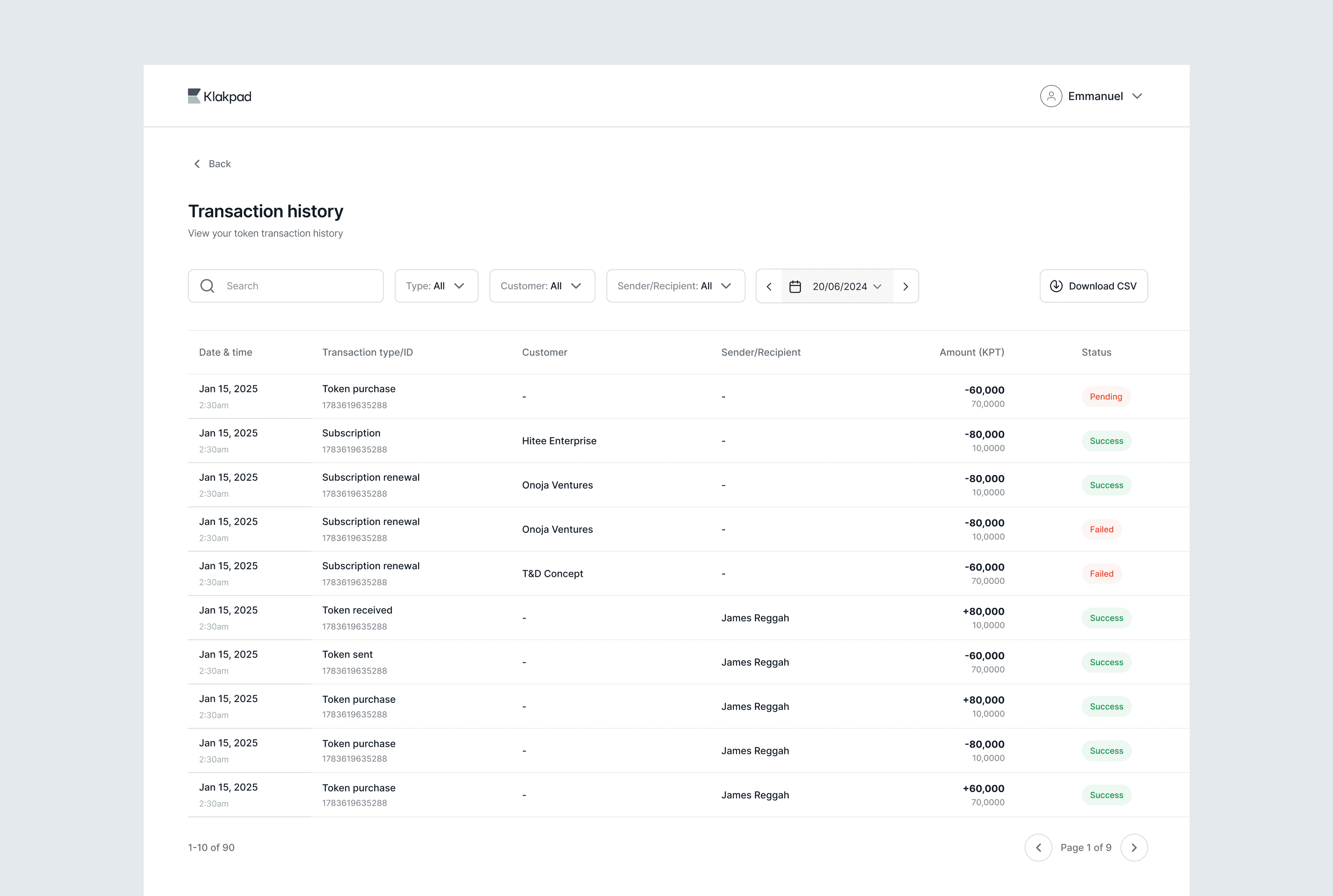Sort by the Amount (KPT) column header
The height and width of the screenshot is (896, 1333).
tap(971, 352)
